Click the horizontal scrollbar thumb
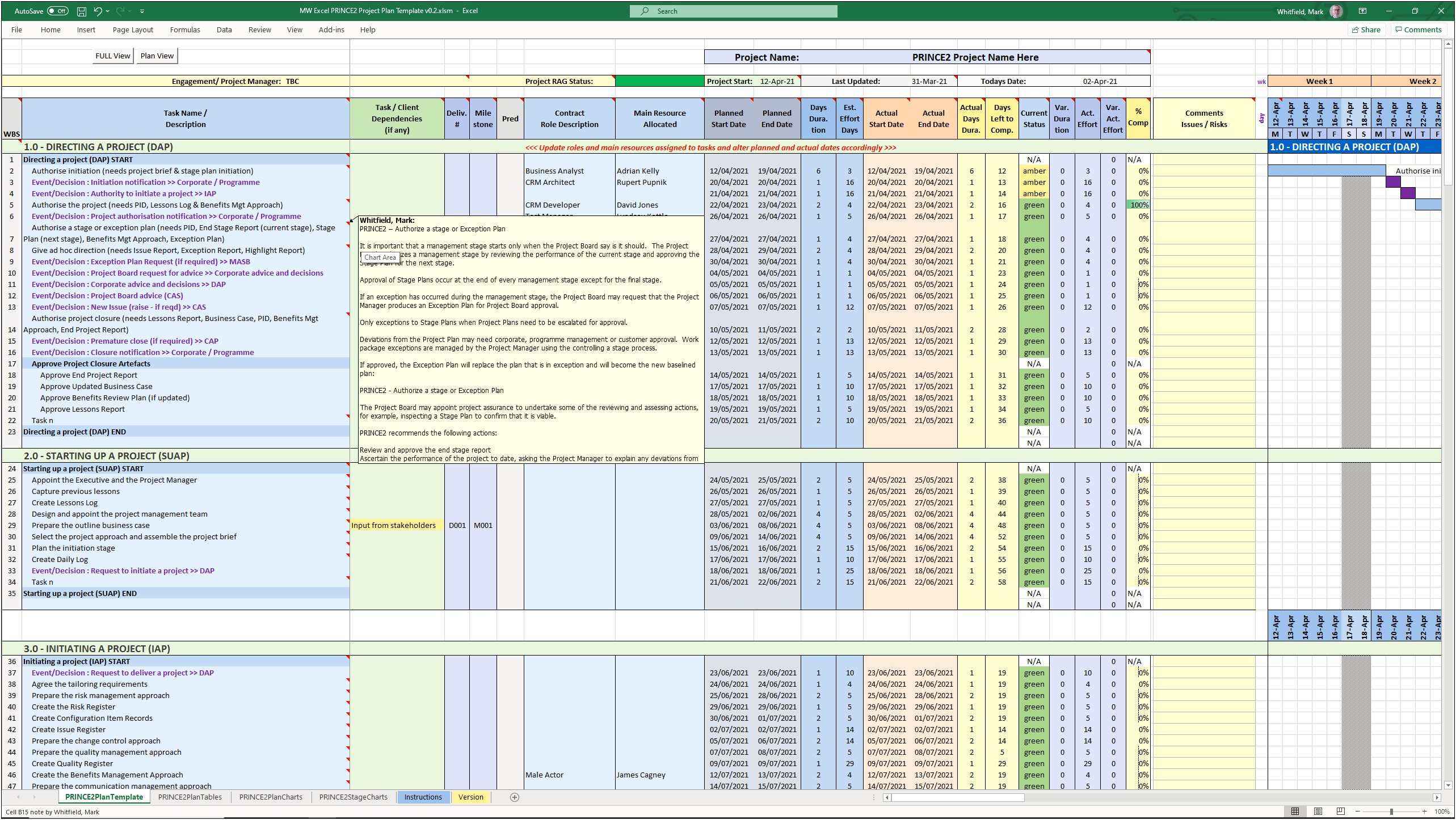 tap(958, 797)
